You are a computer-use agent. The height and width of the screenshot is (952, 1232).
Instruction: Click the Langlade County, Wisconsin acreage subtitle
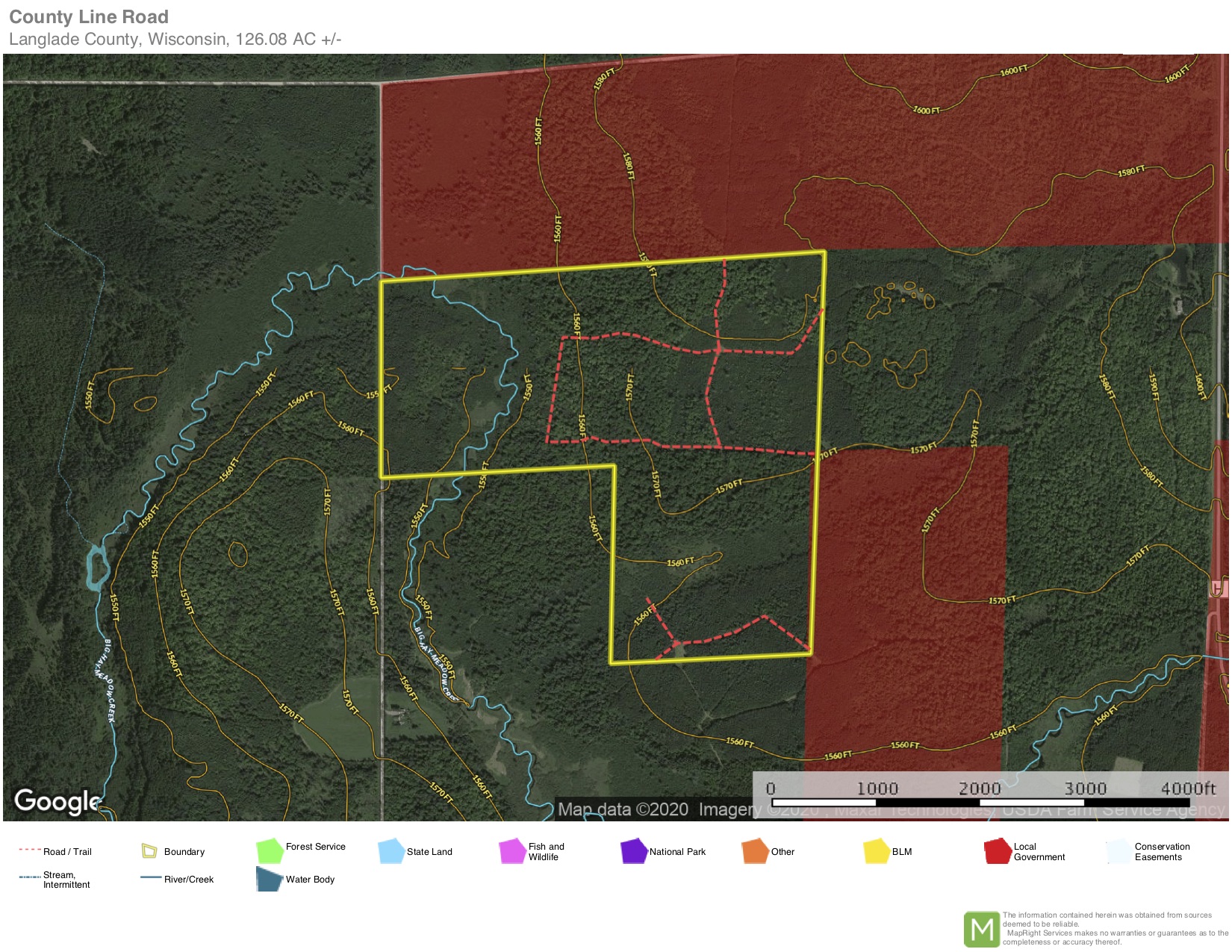tap(175, 39)
